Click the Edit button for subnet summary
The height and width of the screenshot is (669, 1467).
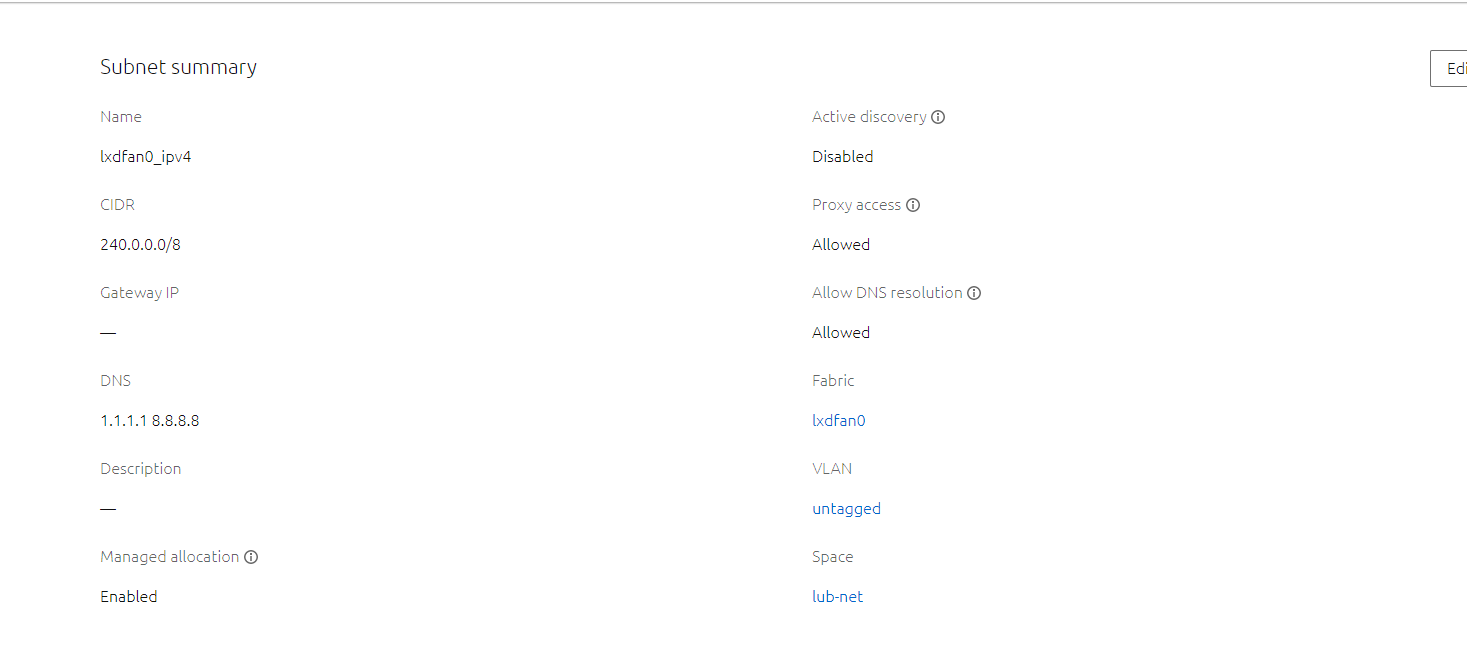1449,68
